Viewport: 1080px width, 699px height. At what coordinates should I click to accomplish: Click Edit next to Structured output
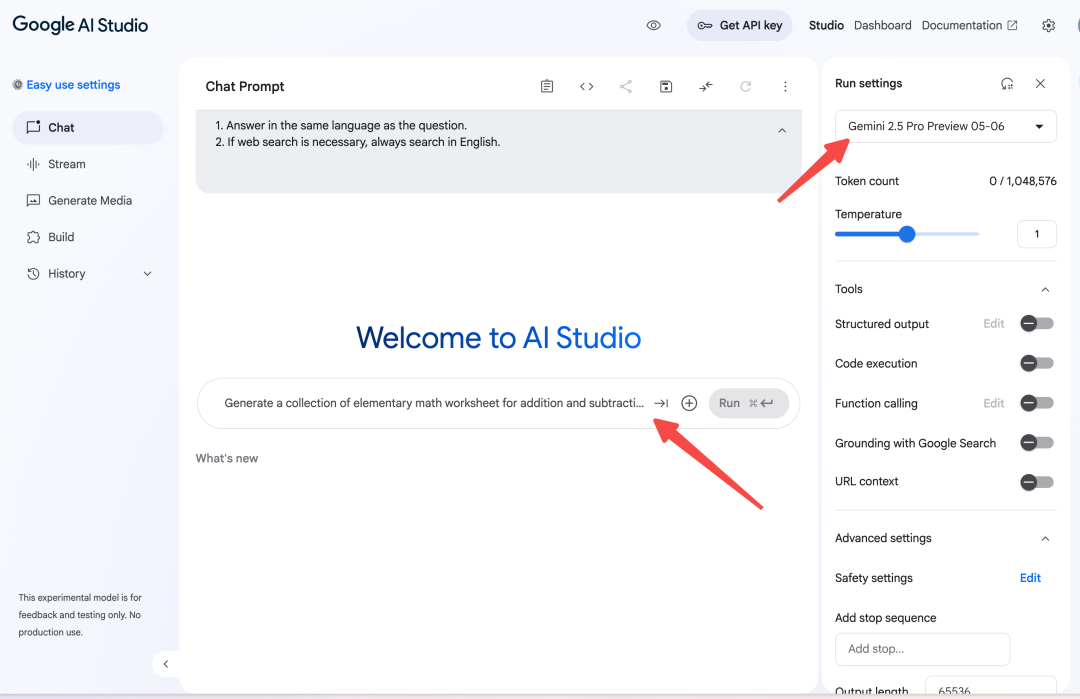993,323
